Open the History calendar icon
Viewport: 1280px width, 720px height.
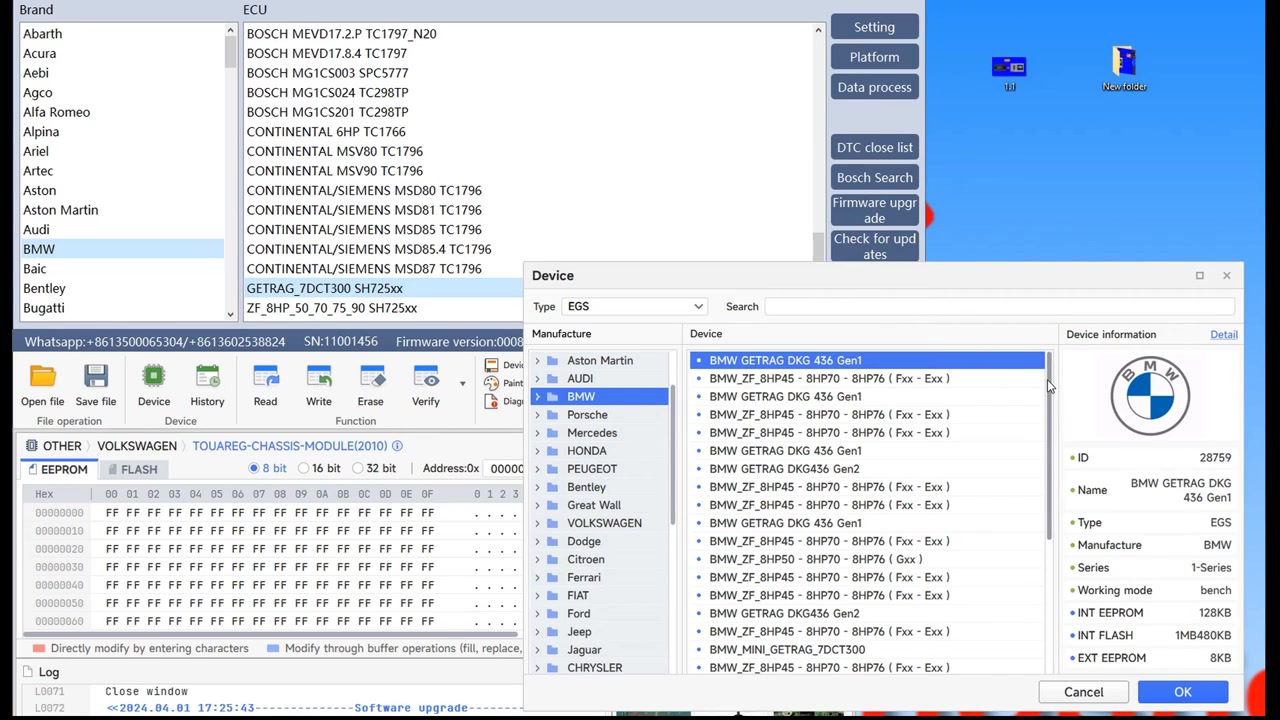(x=207, y=377)
